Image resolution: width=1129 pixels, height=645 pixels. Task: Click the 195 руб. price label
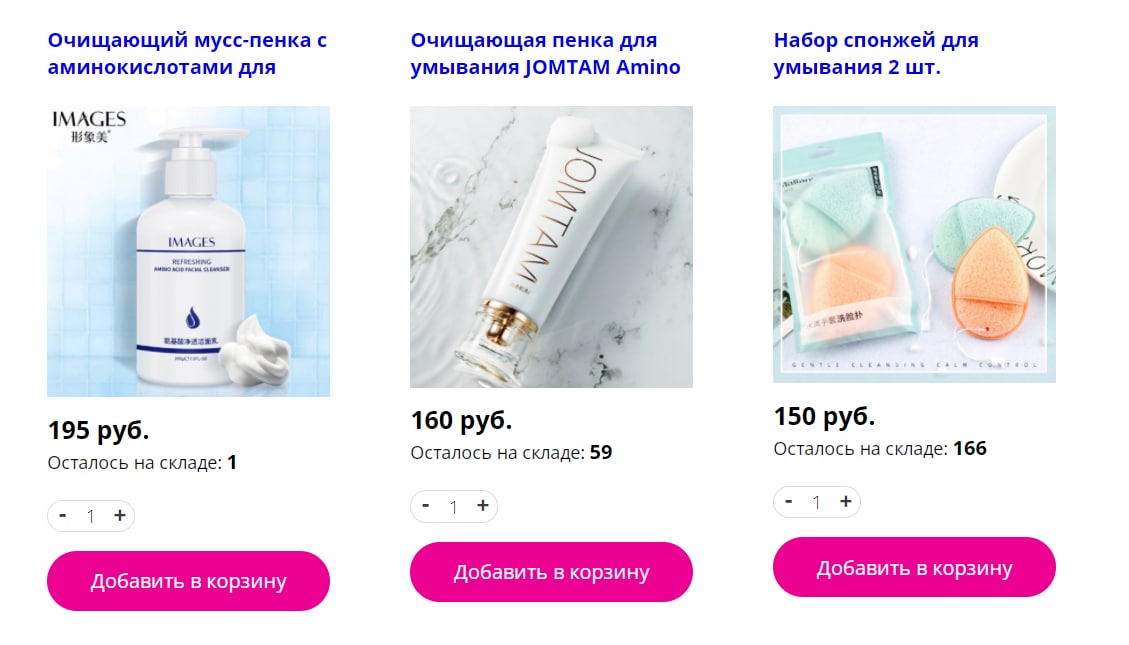98,430
